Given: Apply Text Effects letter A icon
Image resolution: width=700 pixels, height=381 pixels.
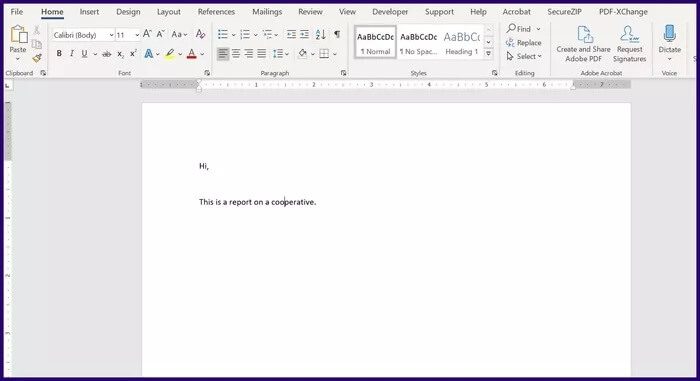Looking at the screenshot, I should click(149, 54).
